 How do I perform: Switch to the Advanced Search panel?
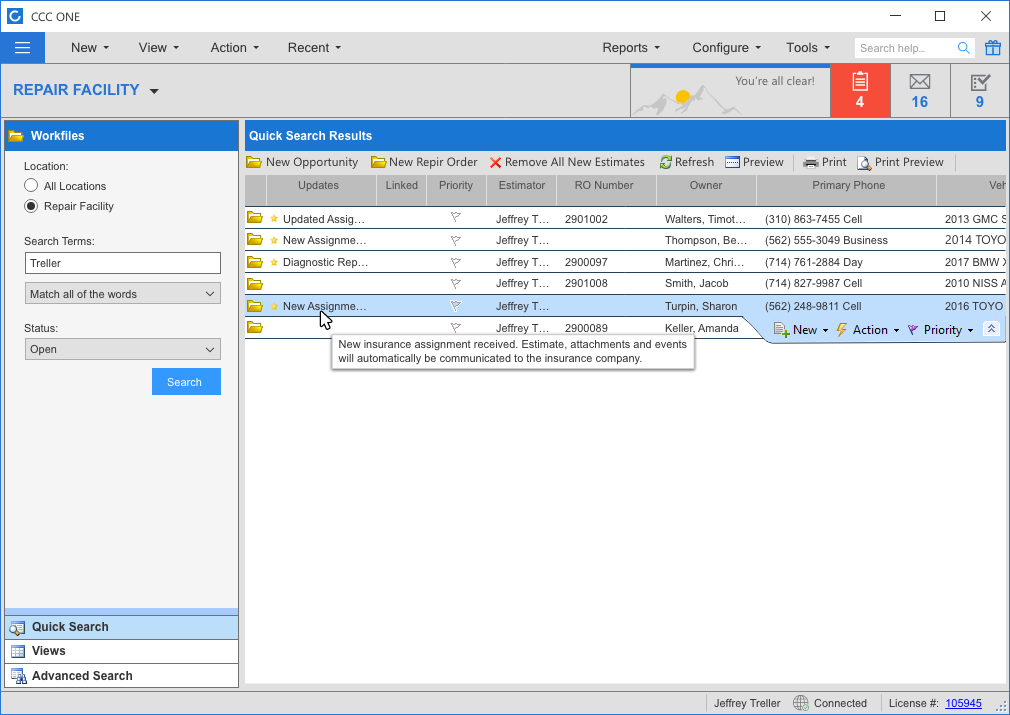point(121,676)
